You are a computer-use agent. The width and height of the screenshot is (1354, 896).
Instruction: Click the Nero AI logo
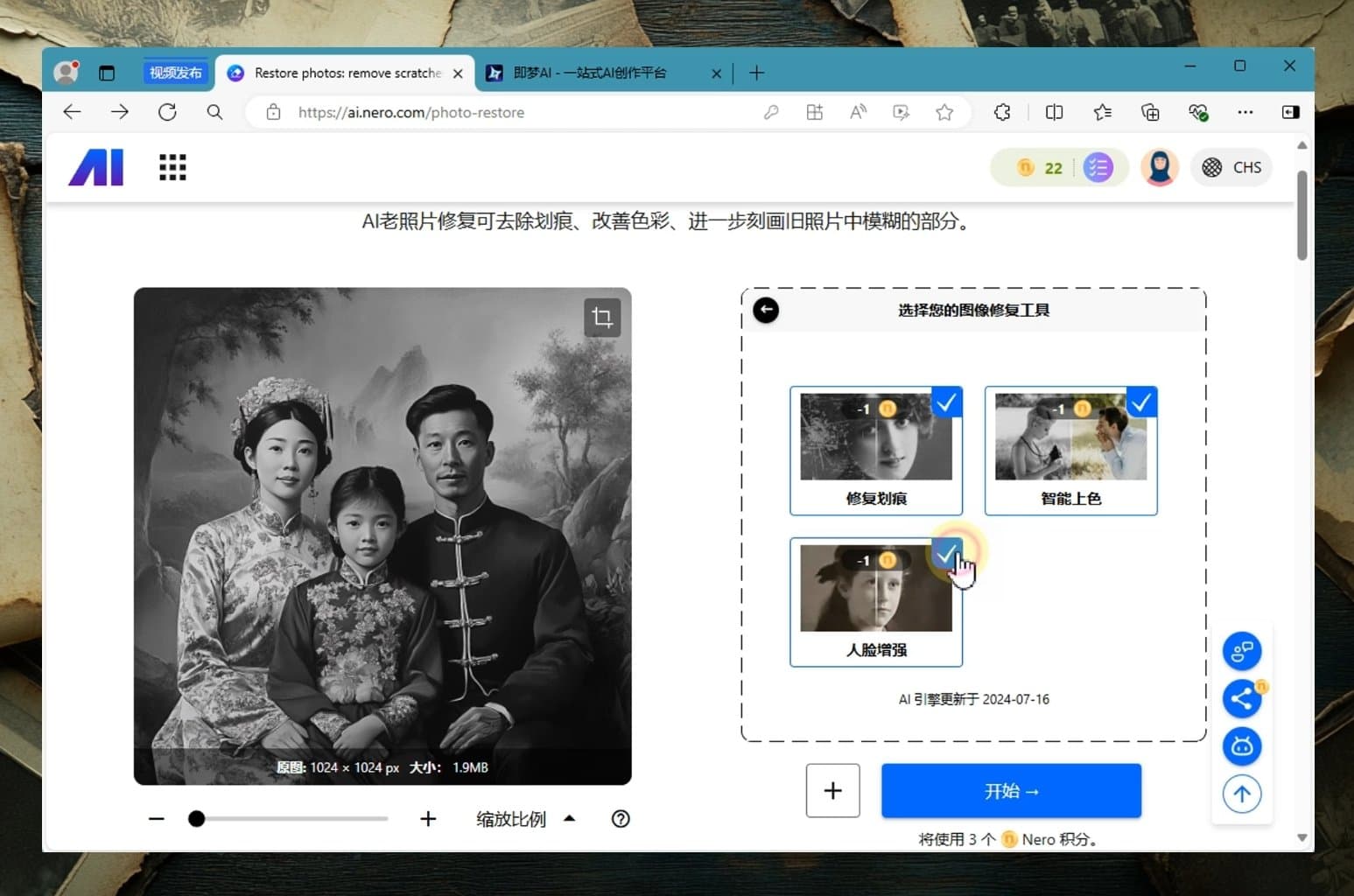click(95, 166)
